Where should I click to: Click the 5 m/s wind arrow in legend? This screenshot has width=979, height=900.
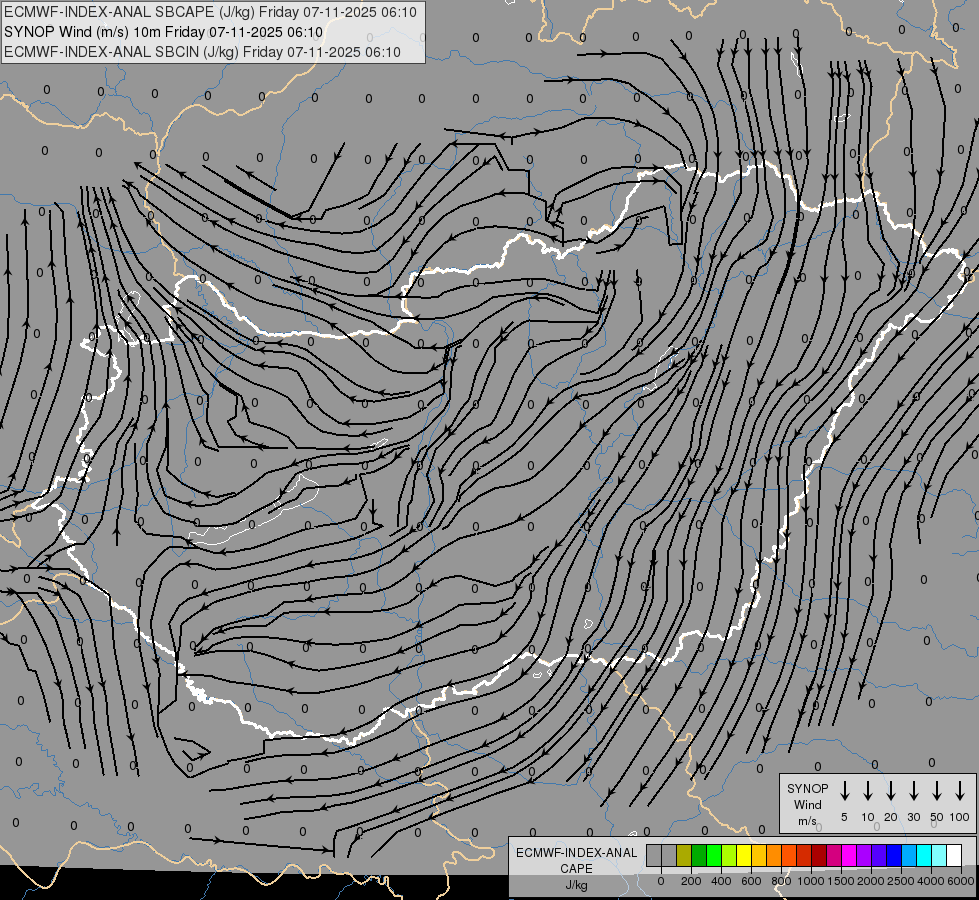coord(844,790)
